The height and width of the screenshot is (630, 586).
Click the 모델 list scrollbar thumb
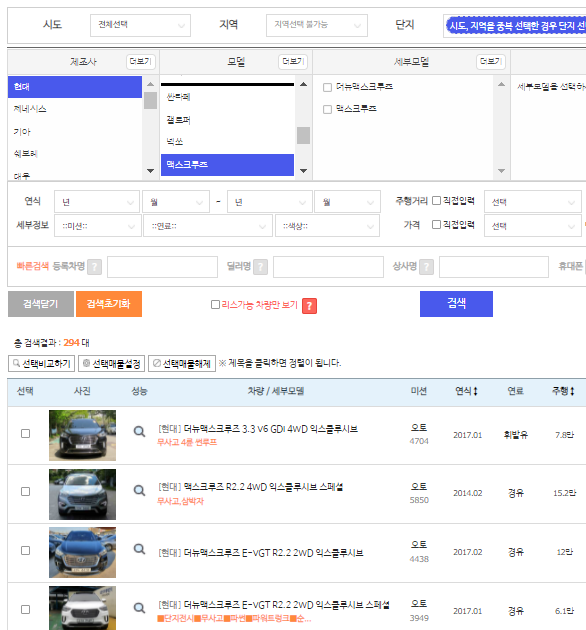point(303,135)
